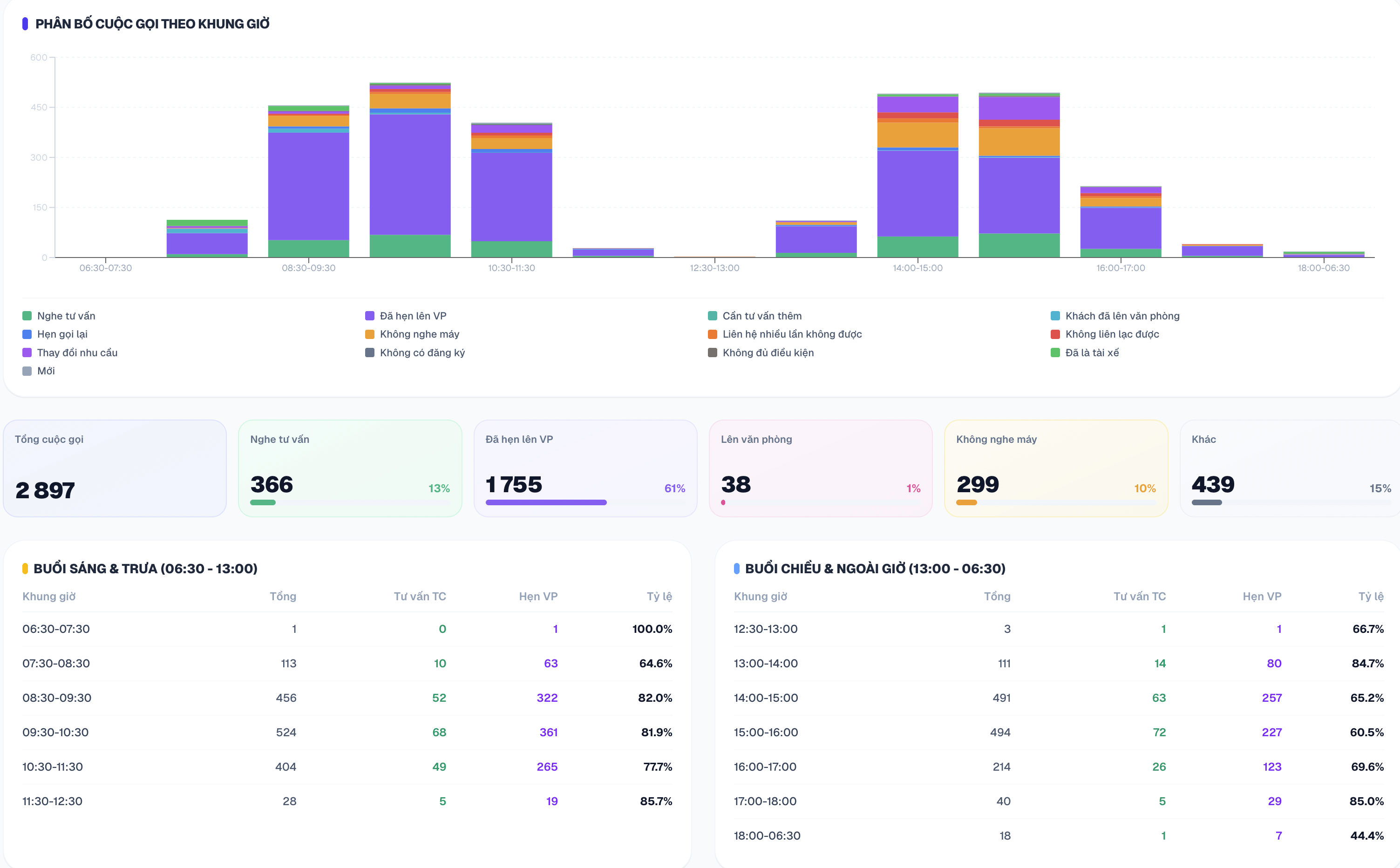Click the 08:30-09:30 bar in the chart
The height and width of the screenshot is (868, 1400).
point(308,181)
